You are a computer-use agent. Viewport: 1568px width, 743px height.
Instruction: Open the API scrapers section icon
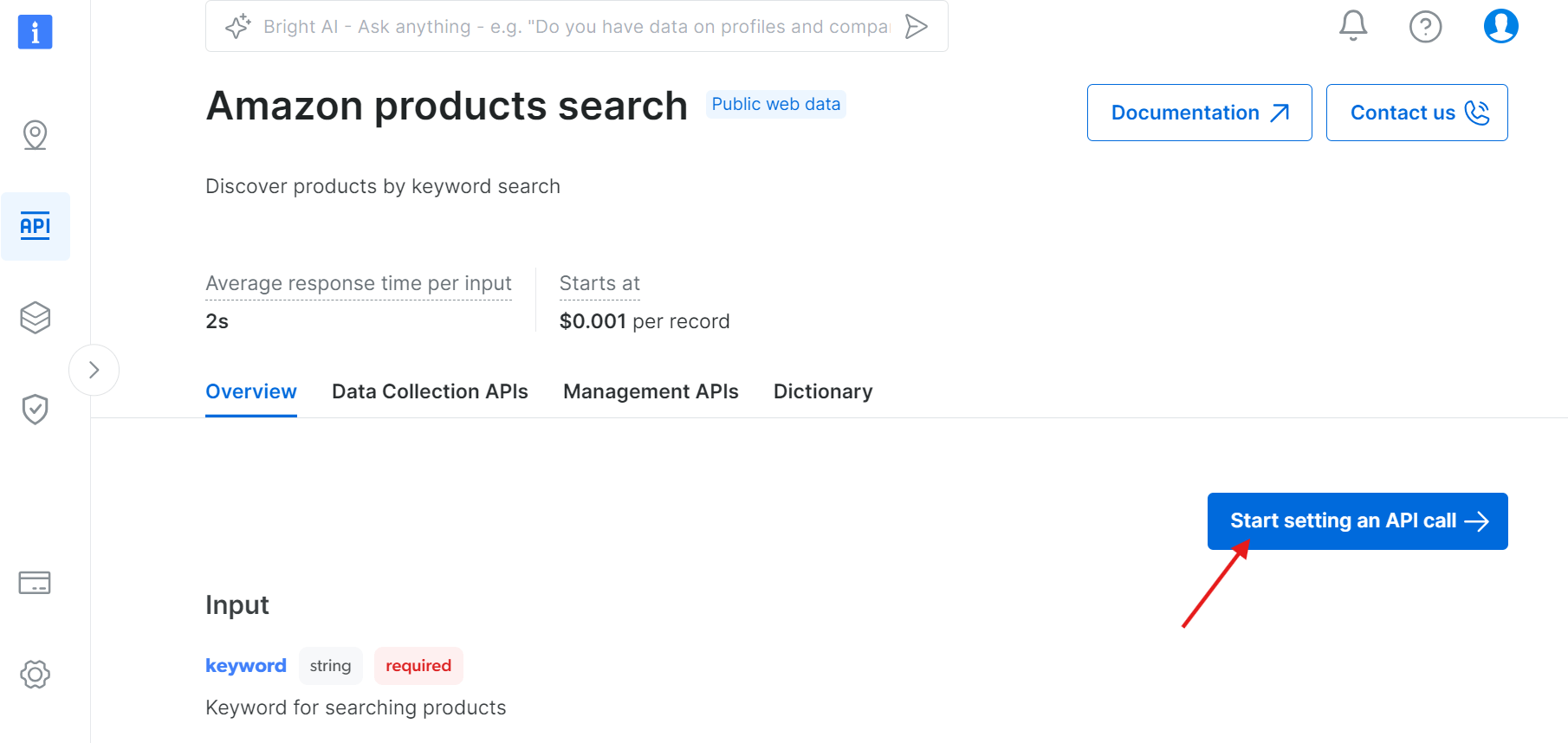pos(35,226)
